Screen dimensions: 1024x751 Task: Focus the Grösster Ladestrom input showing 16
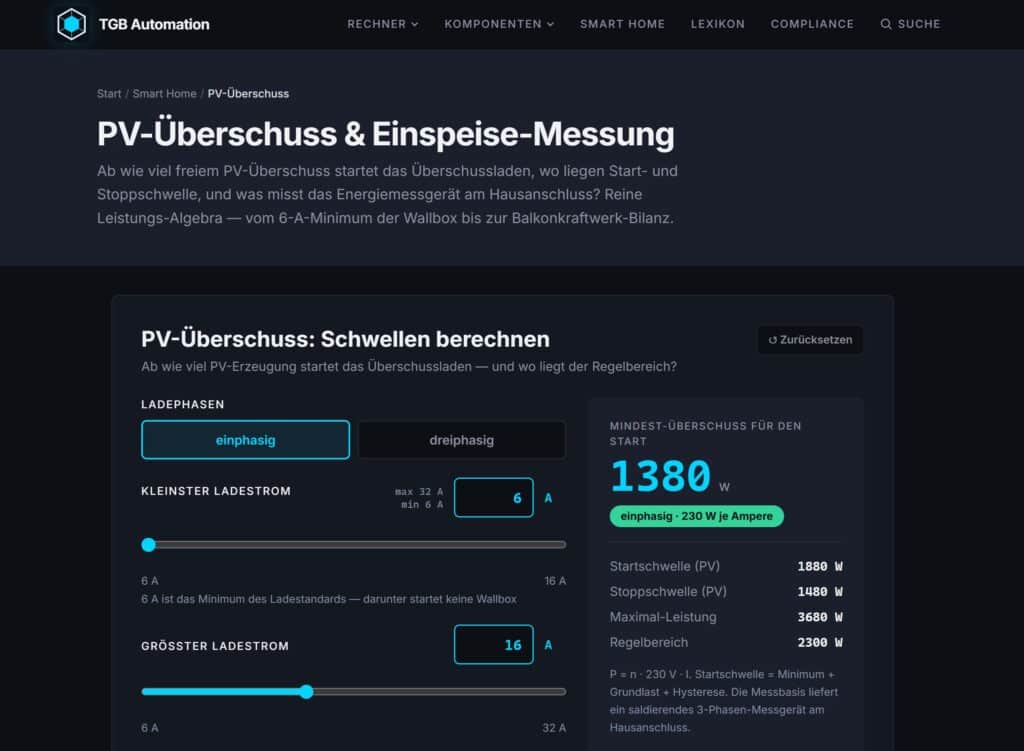(494, 645)
